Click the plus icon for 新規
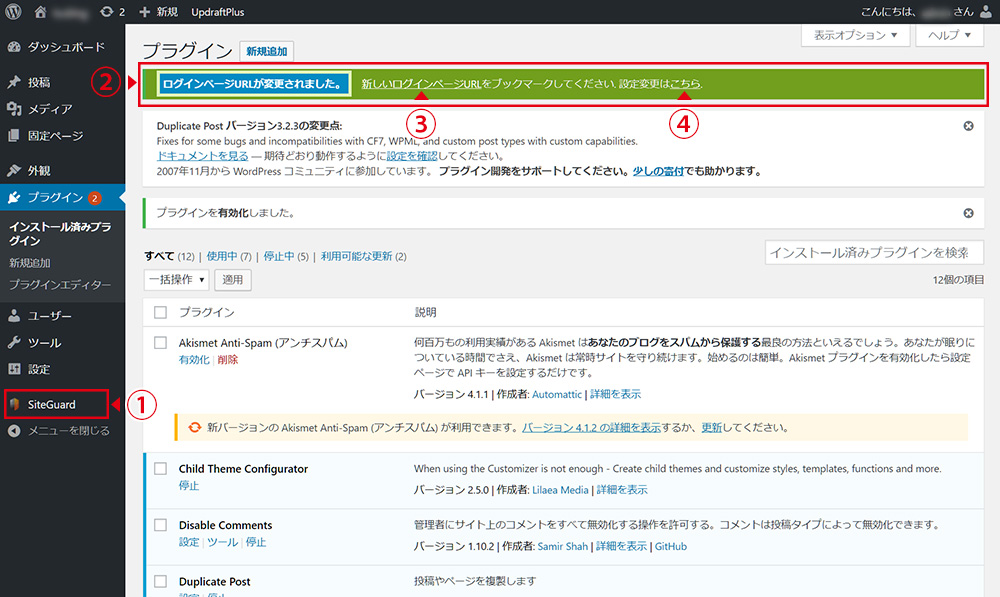The image size is (1000, 597). [x=145, y=11]
